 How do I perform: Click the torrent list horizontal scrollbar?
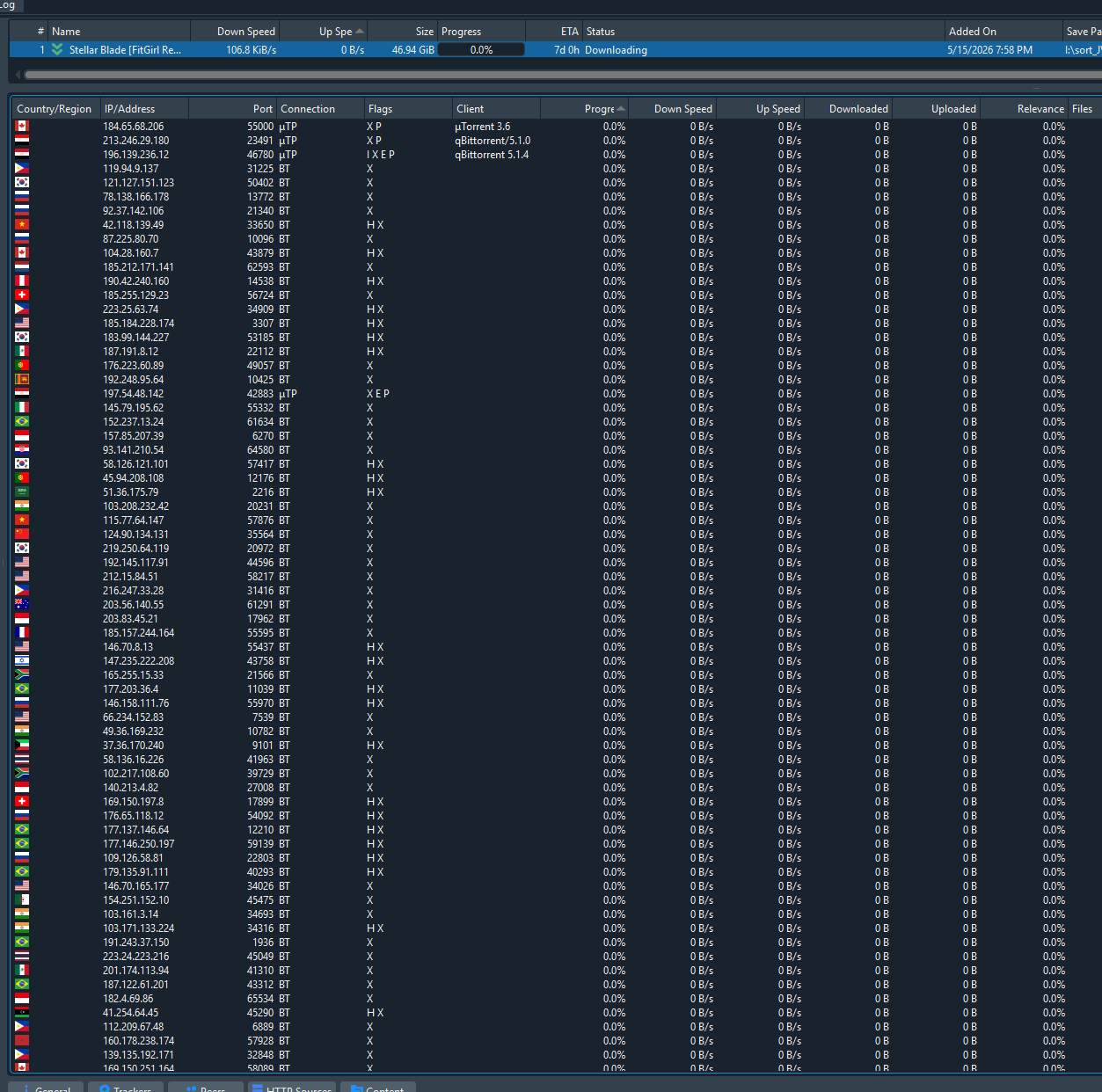[x=563, y=75]
